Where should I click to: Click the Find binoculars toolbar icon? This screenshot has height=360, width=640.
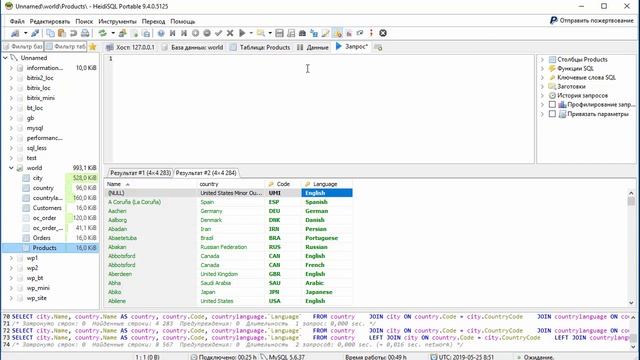(x=302, y=33)
